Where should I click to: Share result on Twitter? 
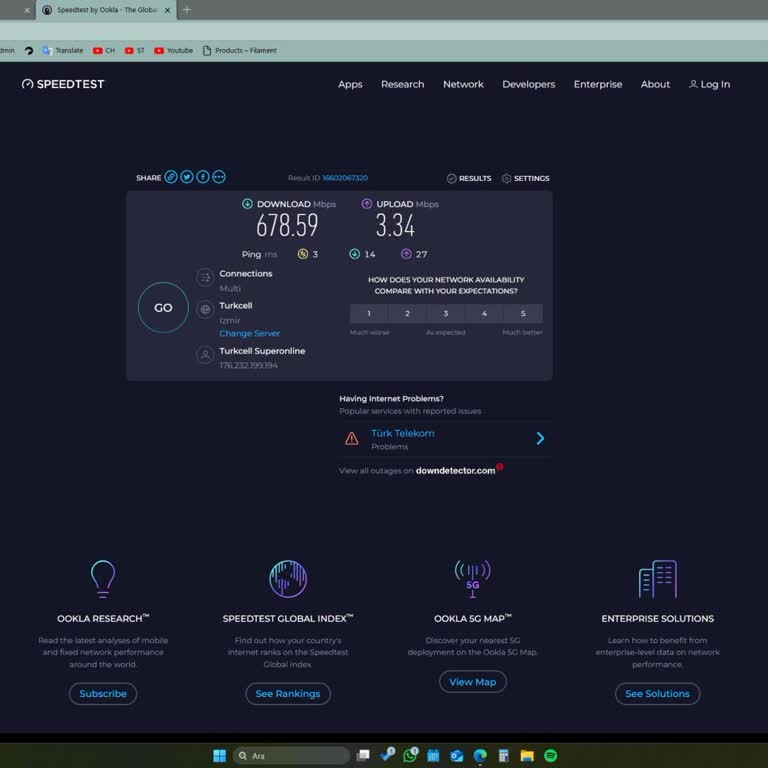[x=187, y=177]
